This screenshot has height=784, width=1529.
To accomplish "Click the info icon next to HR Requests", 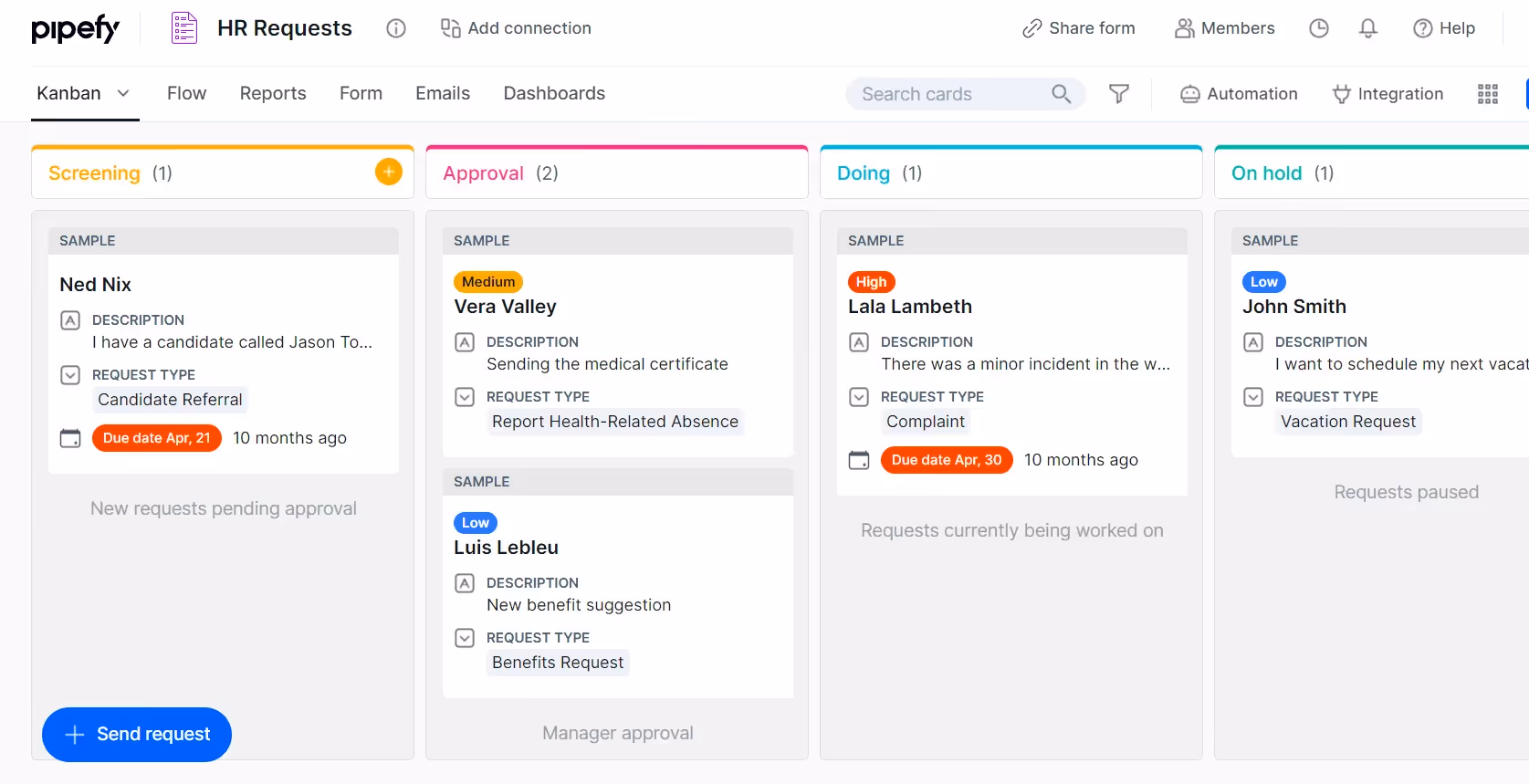I will (396, 28).
